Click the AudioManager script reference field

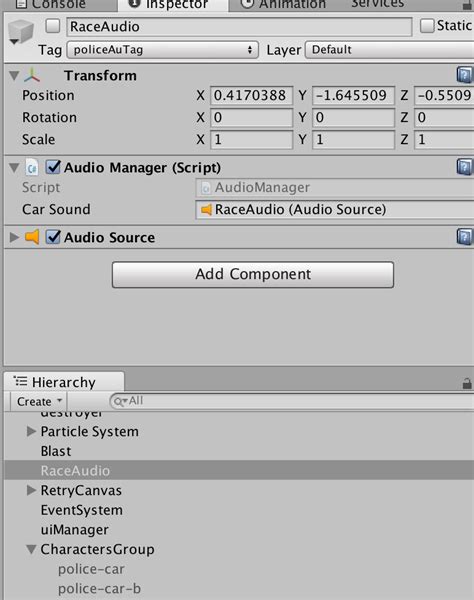335,188
